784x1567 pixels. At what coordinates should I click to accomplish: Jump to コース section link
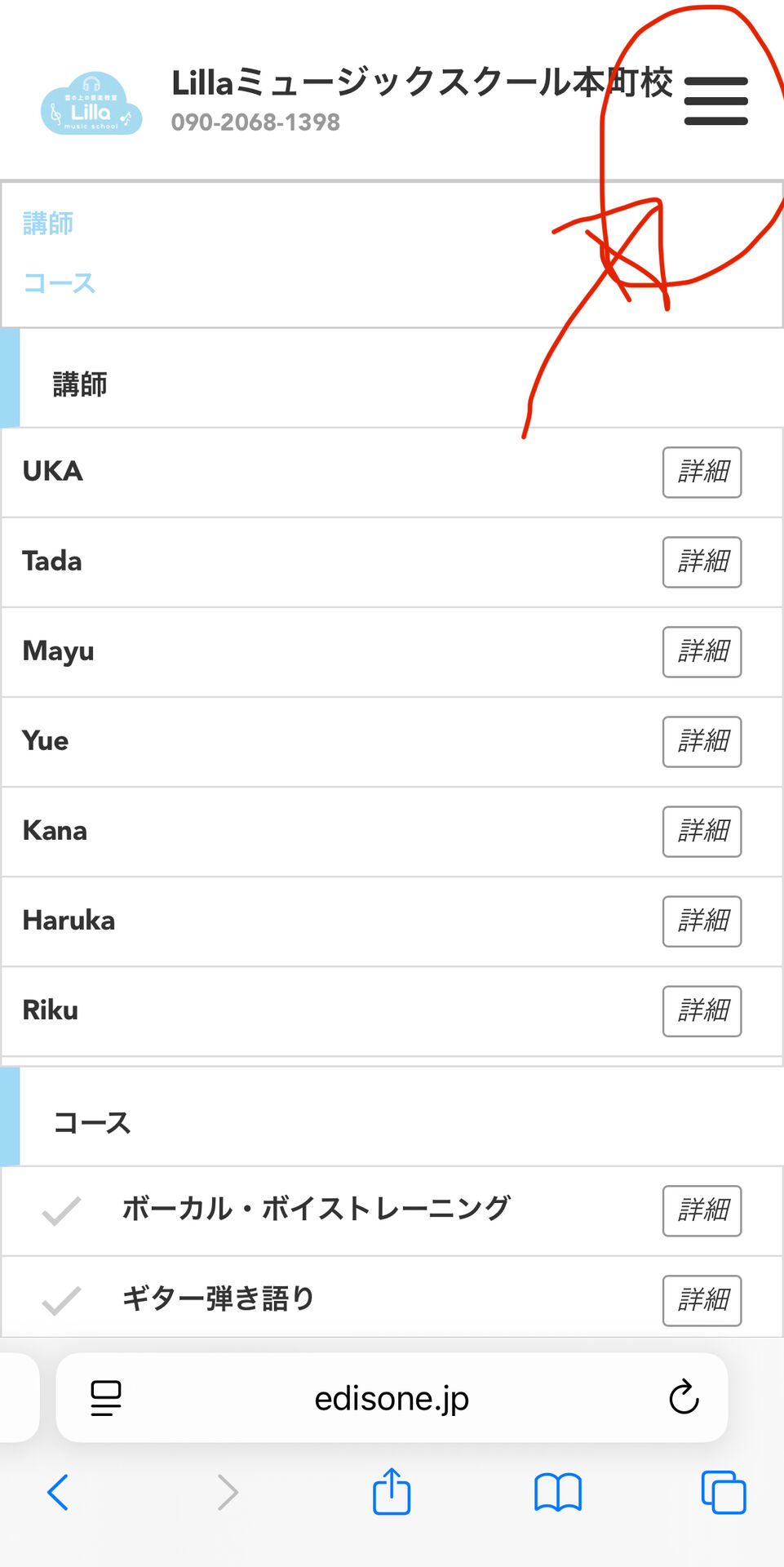point(60,283)
